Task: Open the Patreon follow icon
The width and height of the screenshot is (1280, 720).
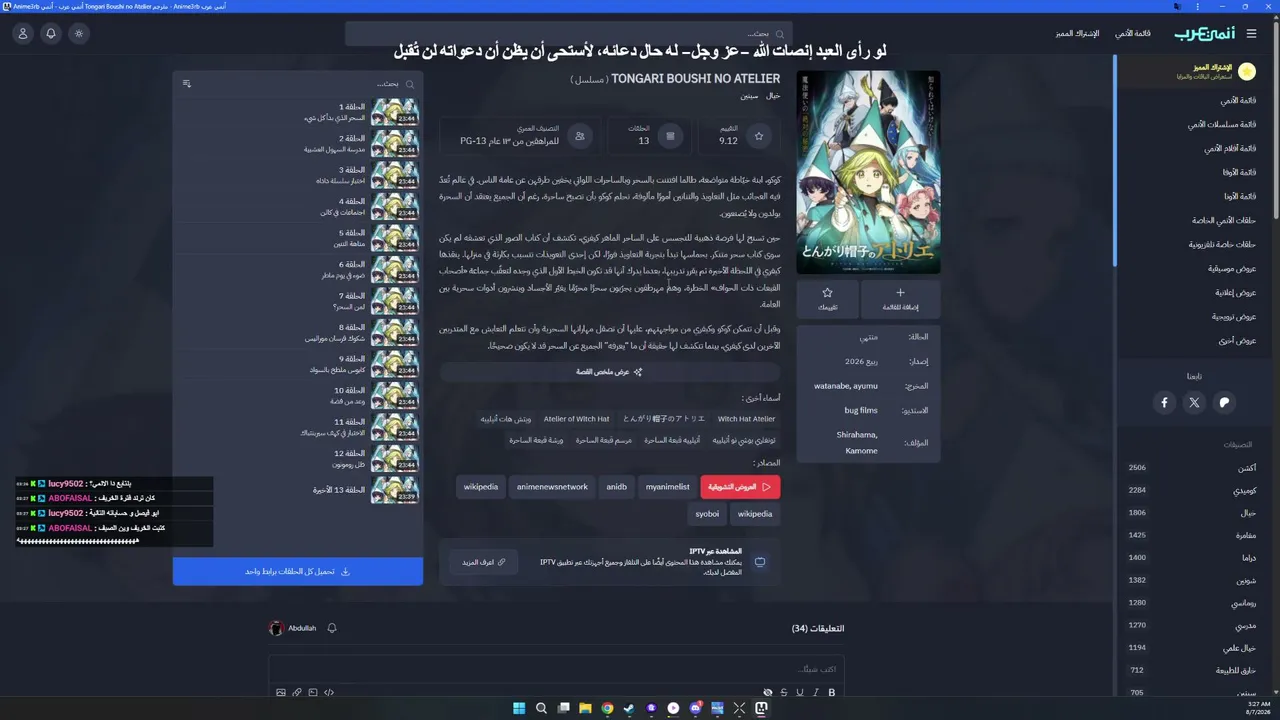Action: 1225,402
